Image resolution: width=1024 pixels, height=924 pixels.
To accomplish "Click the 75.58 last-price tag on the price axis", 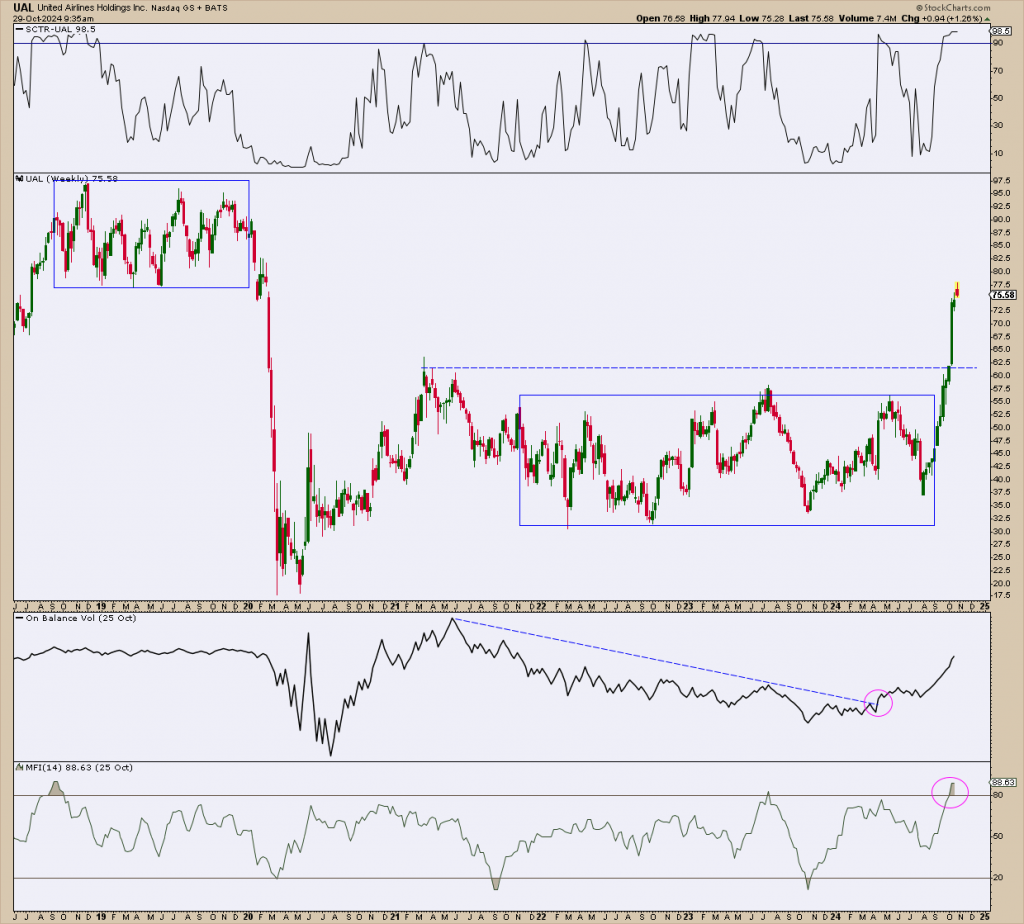I will pyautogui.click(x=1003, y=295).
